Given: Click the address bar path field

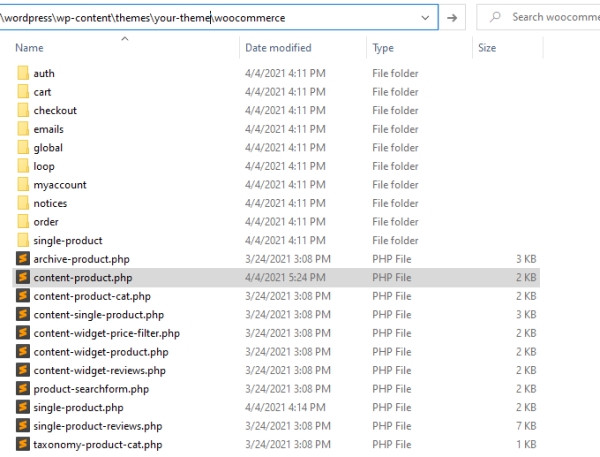Looking at the screenshot, I should (x=209, y=18).
